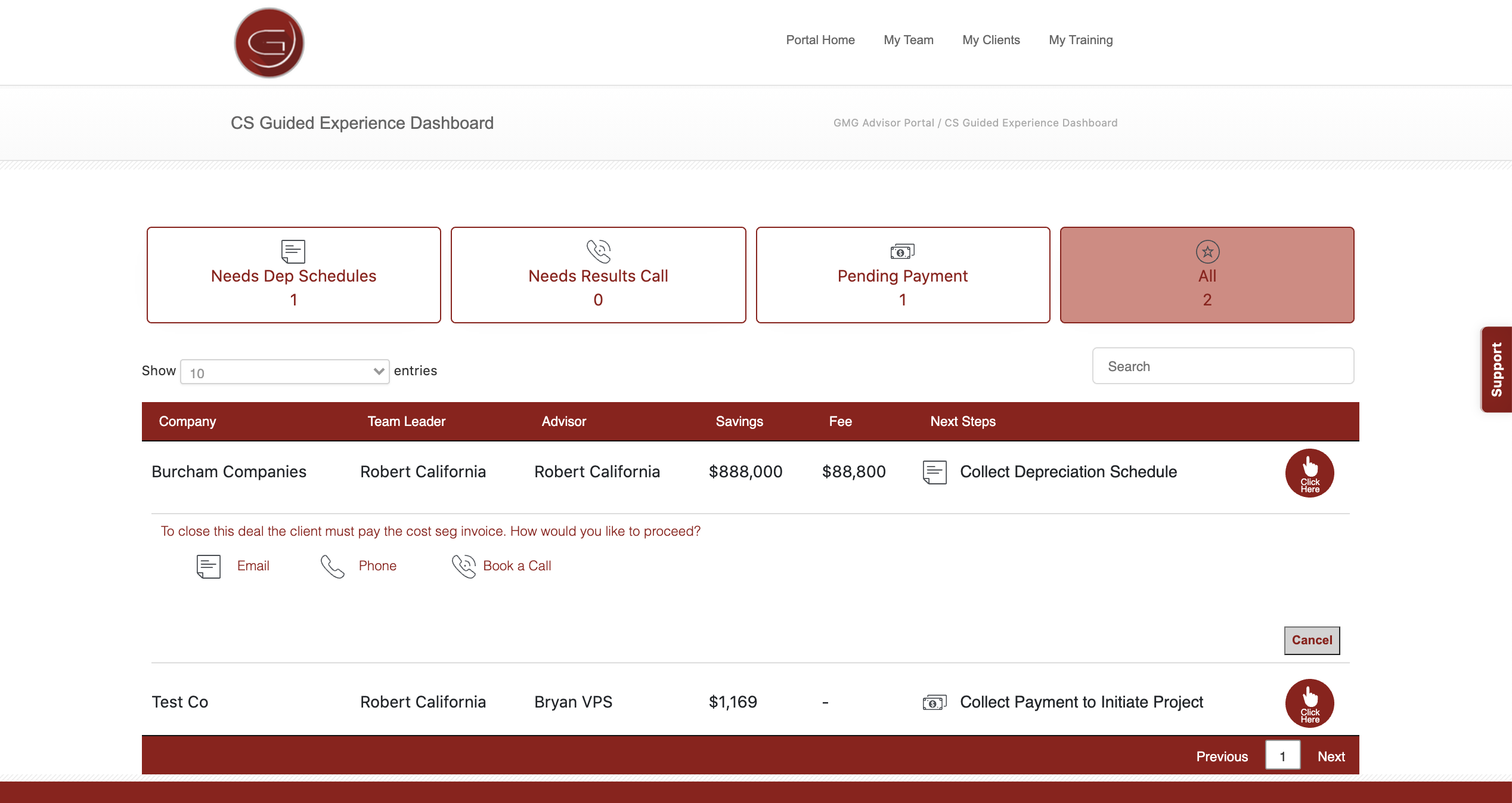Select the Needs Dep Schedules filter card
1512x803 pixels.
coord(293,275)
